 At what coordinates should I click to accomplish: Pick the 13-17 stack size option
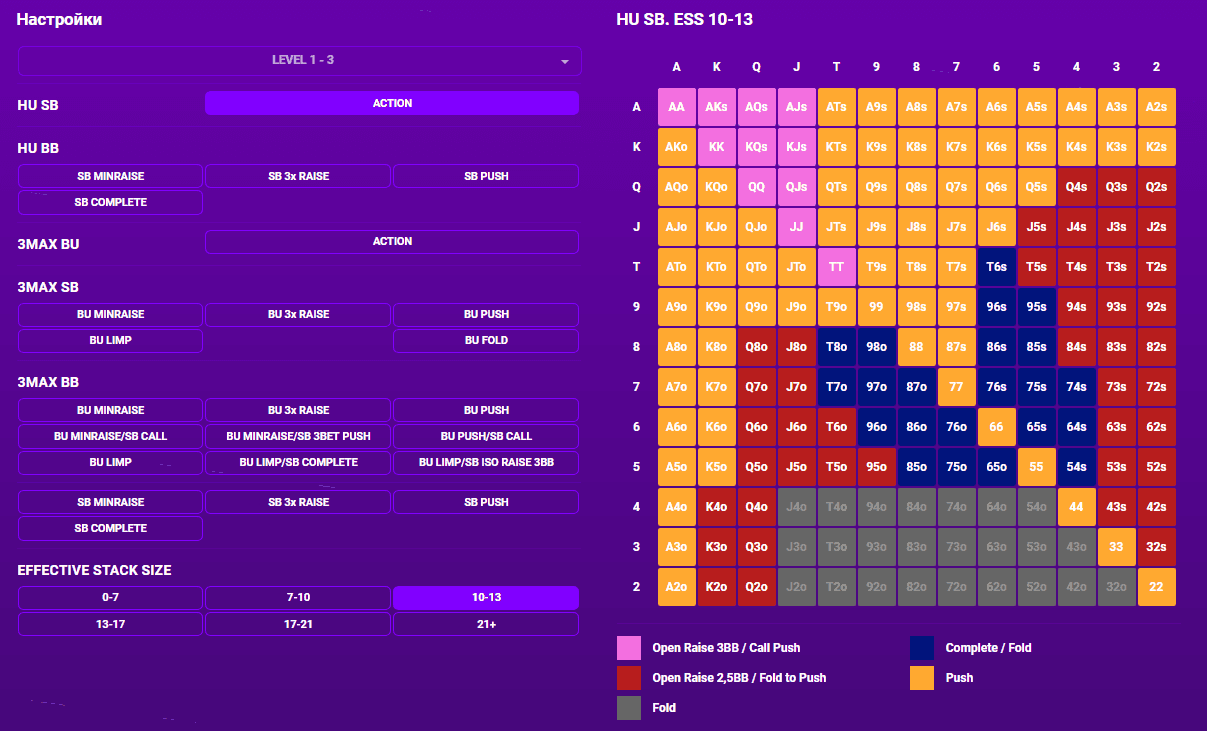[110, 624]
